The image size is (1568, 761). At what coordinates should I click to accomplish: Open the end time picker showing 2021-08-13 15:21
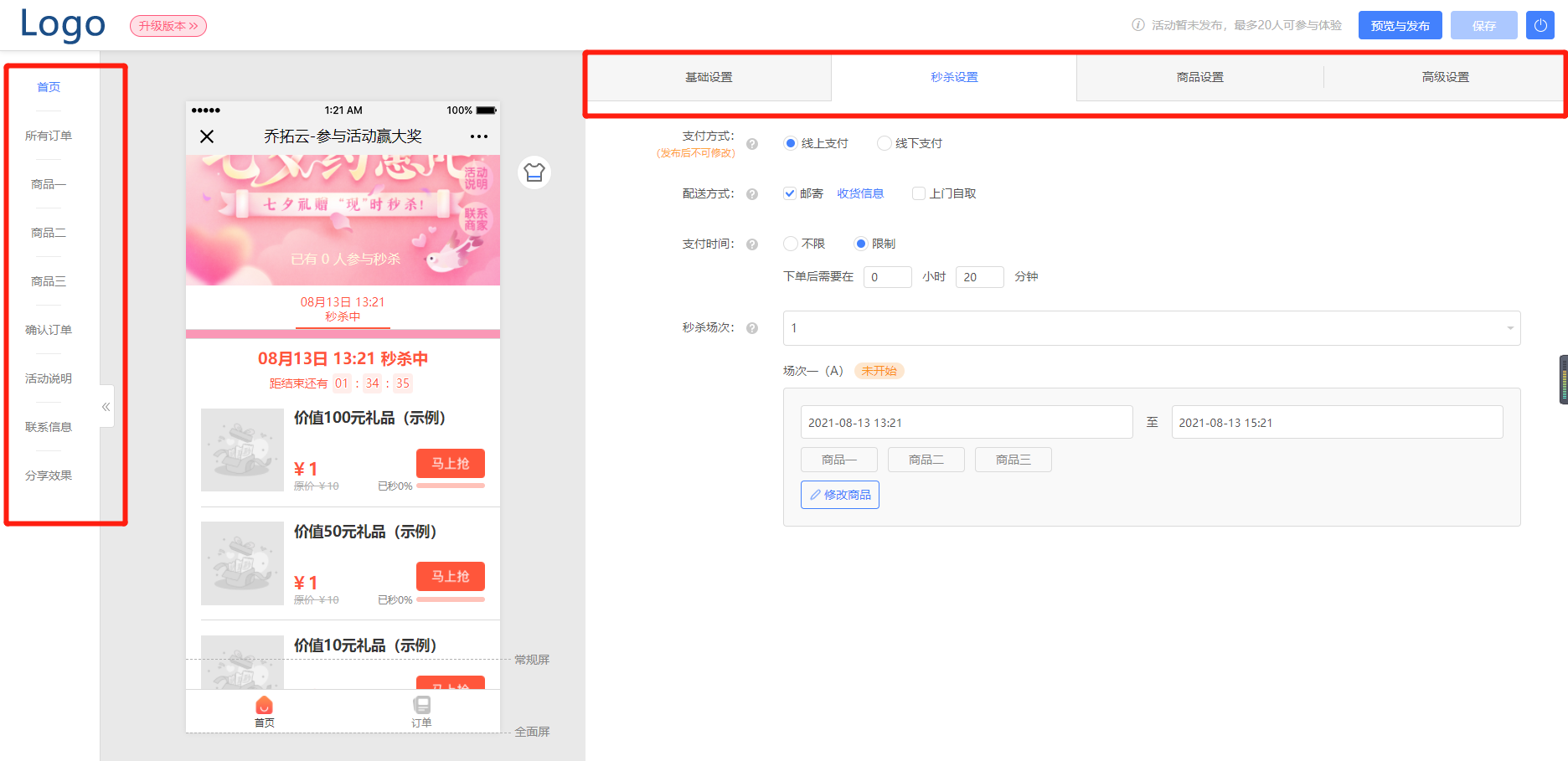(x=1336, y=422)
